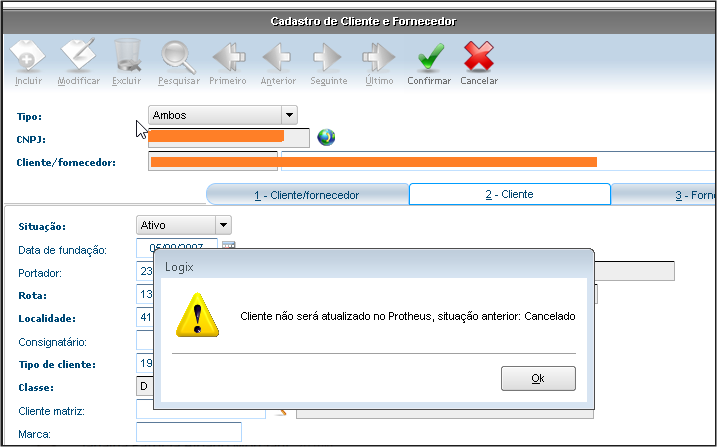Click the warning message text about Protheus
This screenshot has height=447, width=717.
(407, 316)
